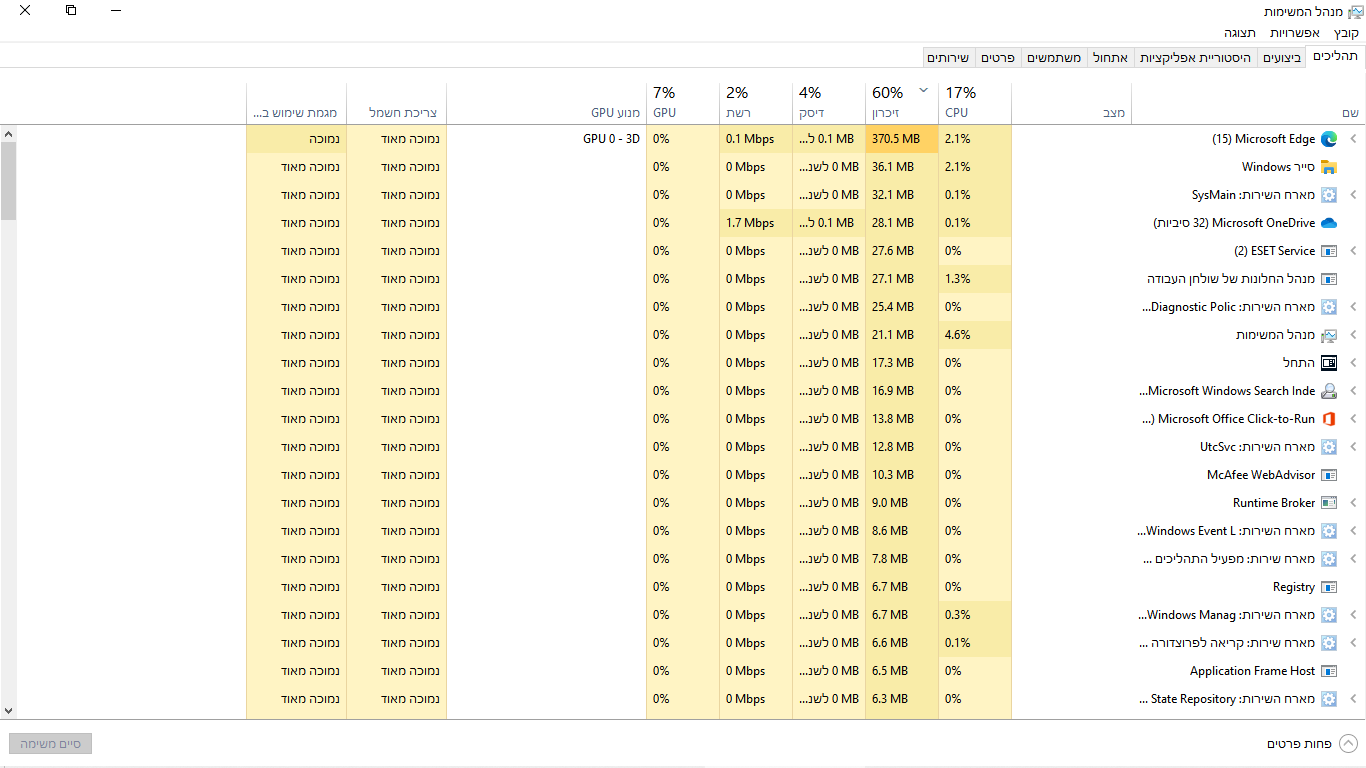1366x768 pixels.
Task: Expand the ESET Service (2) group
Action: [1354, 251]
